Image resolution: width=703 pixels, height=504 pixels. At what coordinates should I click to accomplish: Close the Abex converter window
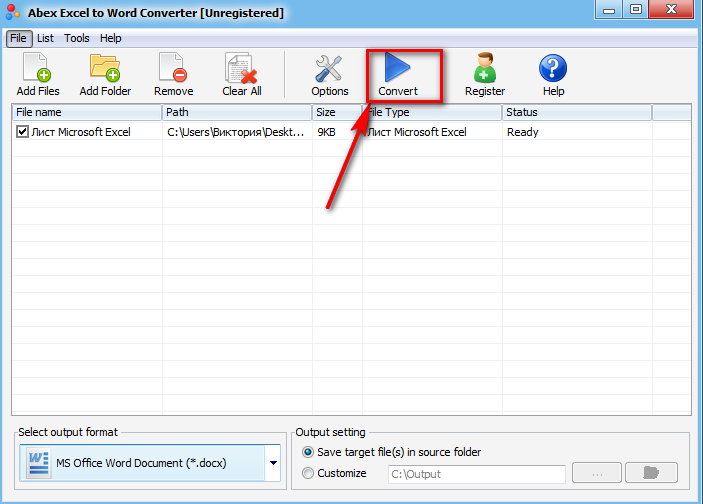click(671, 10)
